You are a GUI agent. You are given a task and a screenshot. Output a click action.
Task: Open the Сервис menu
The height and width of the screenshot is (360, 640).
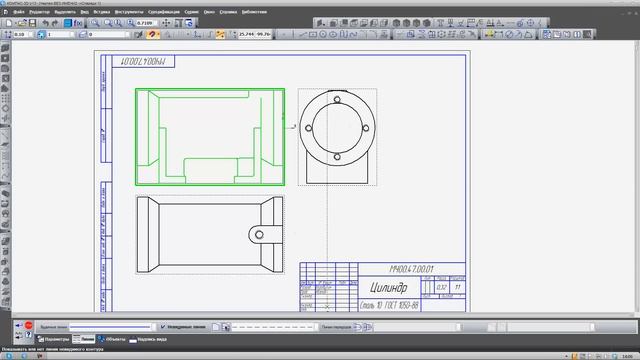click(191, 12)
